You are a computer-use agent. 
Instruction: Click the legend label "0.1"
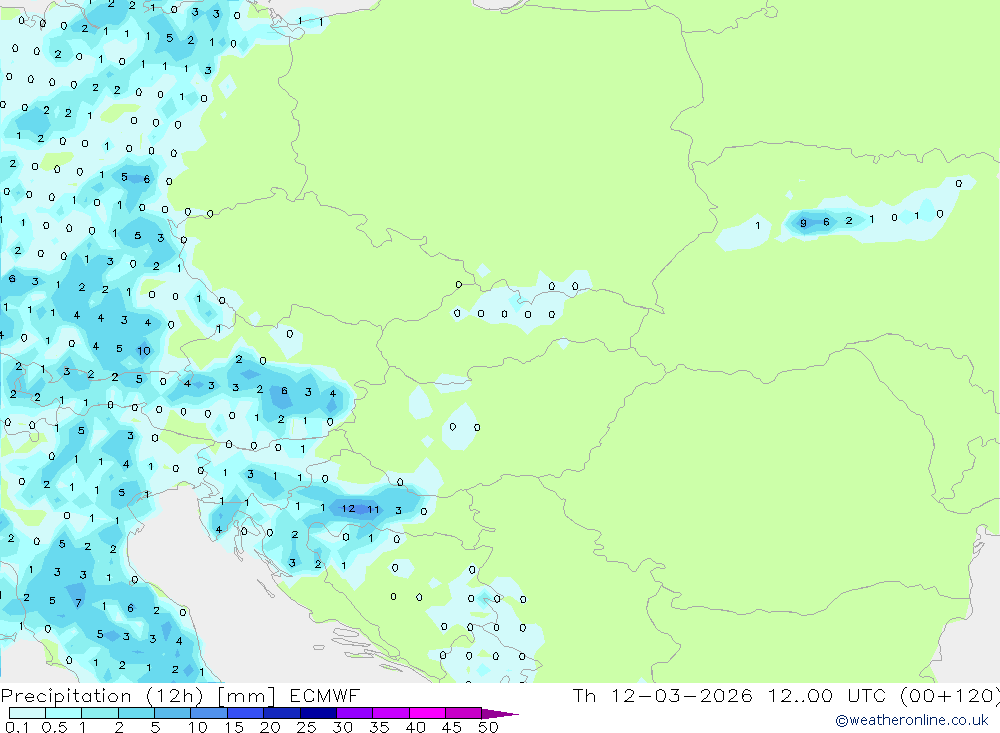17,727
